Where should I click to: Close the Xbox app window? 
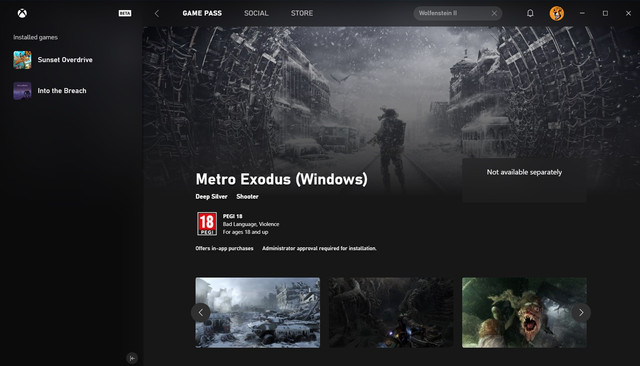pos(628,13)
